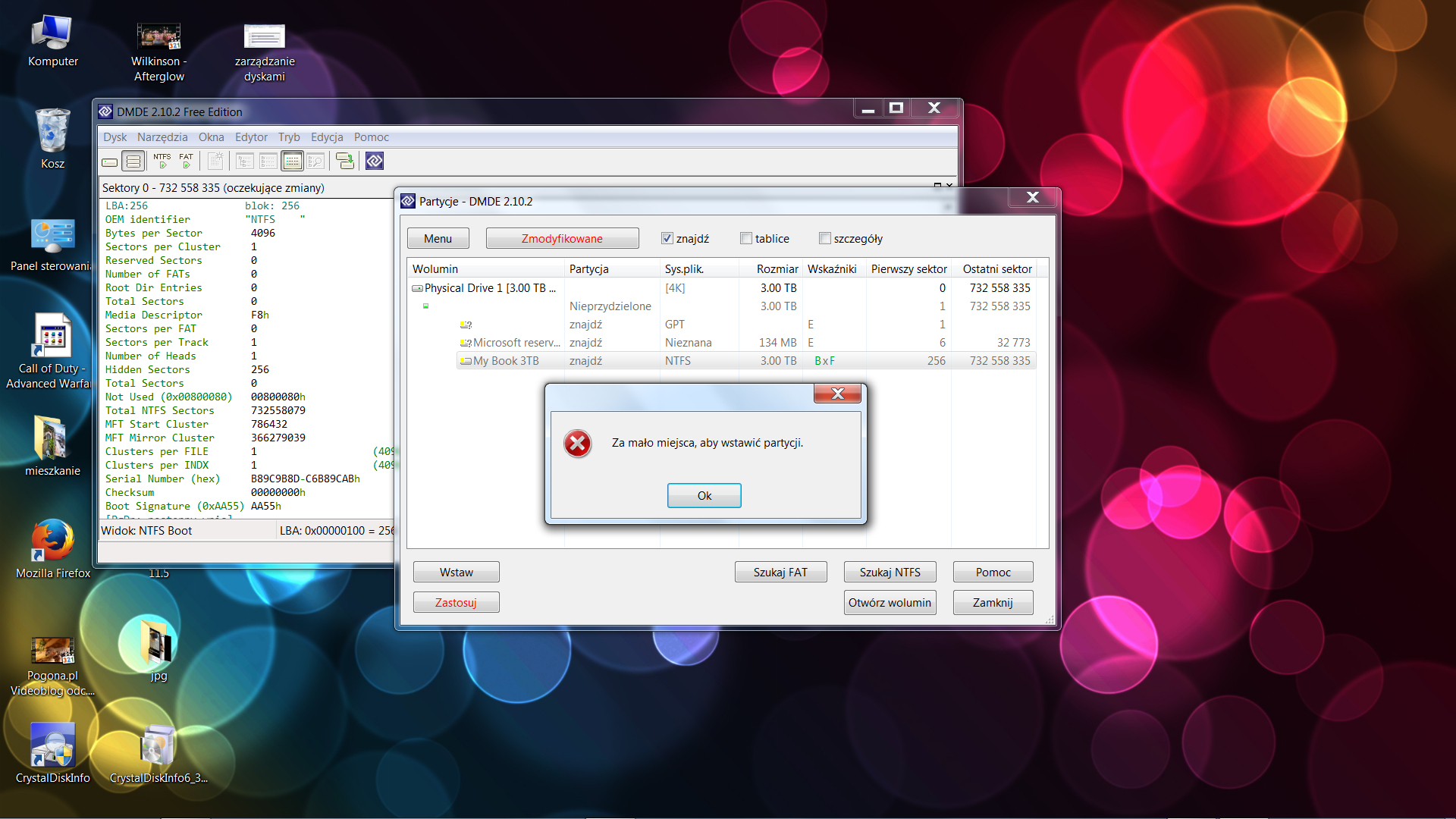1456x819 pixels.
Task: Select the Microsoft reserved partition row
Action: pos(745,343)
